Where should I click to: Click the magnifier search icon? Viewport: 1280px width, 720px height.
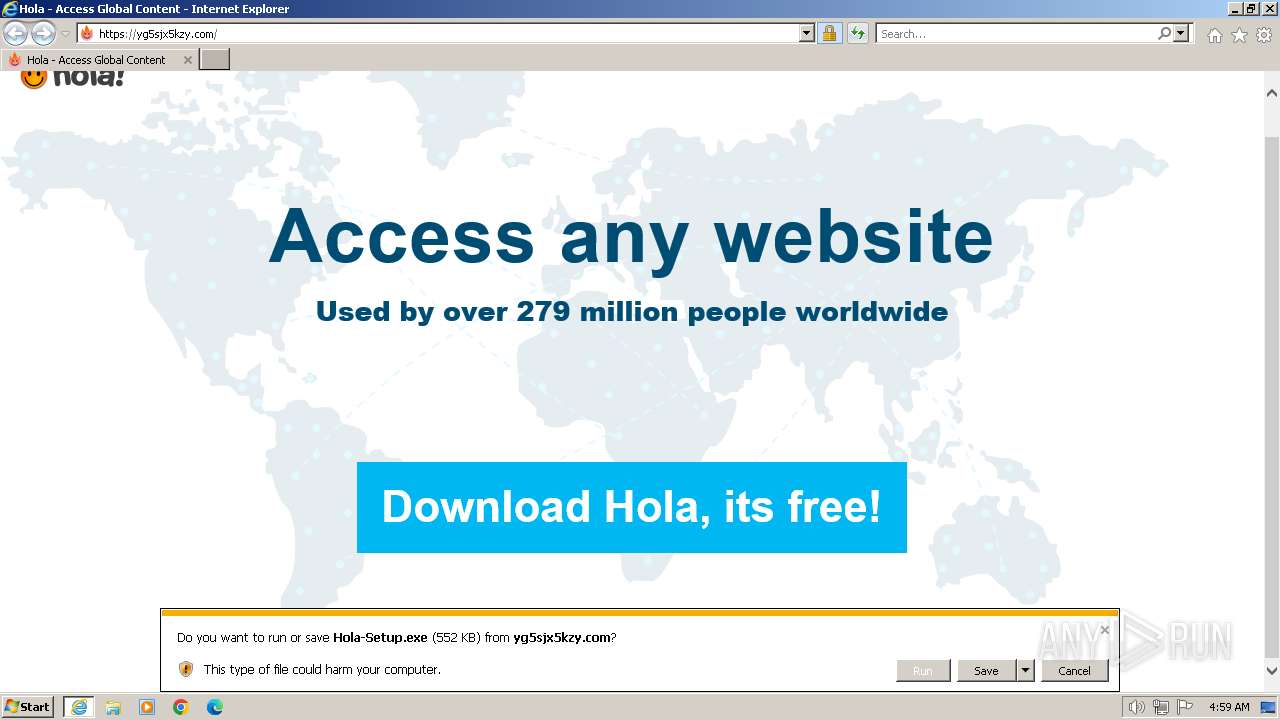point(1164,34)
